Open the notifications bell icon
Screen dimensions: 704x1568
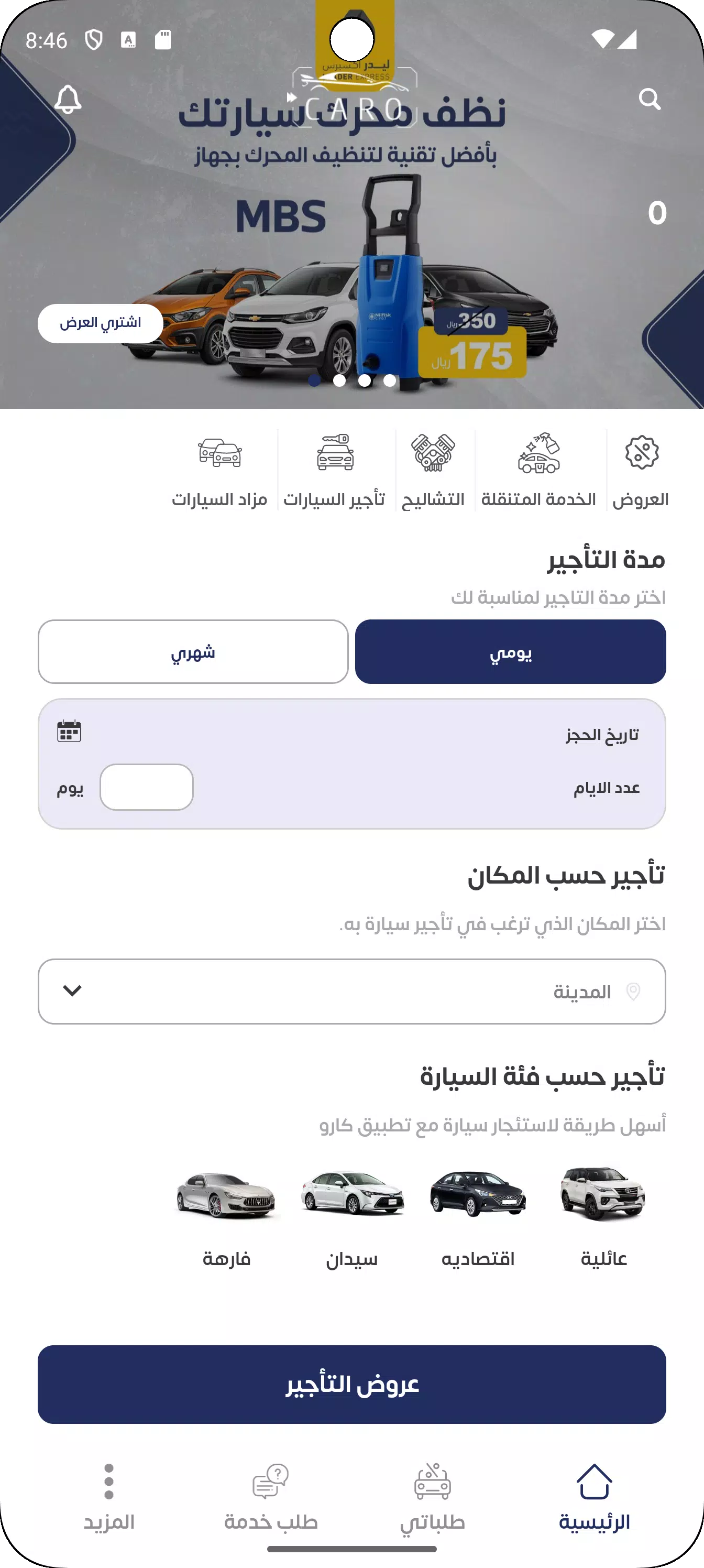tap(68, 99)
